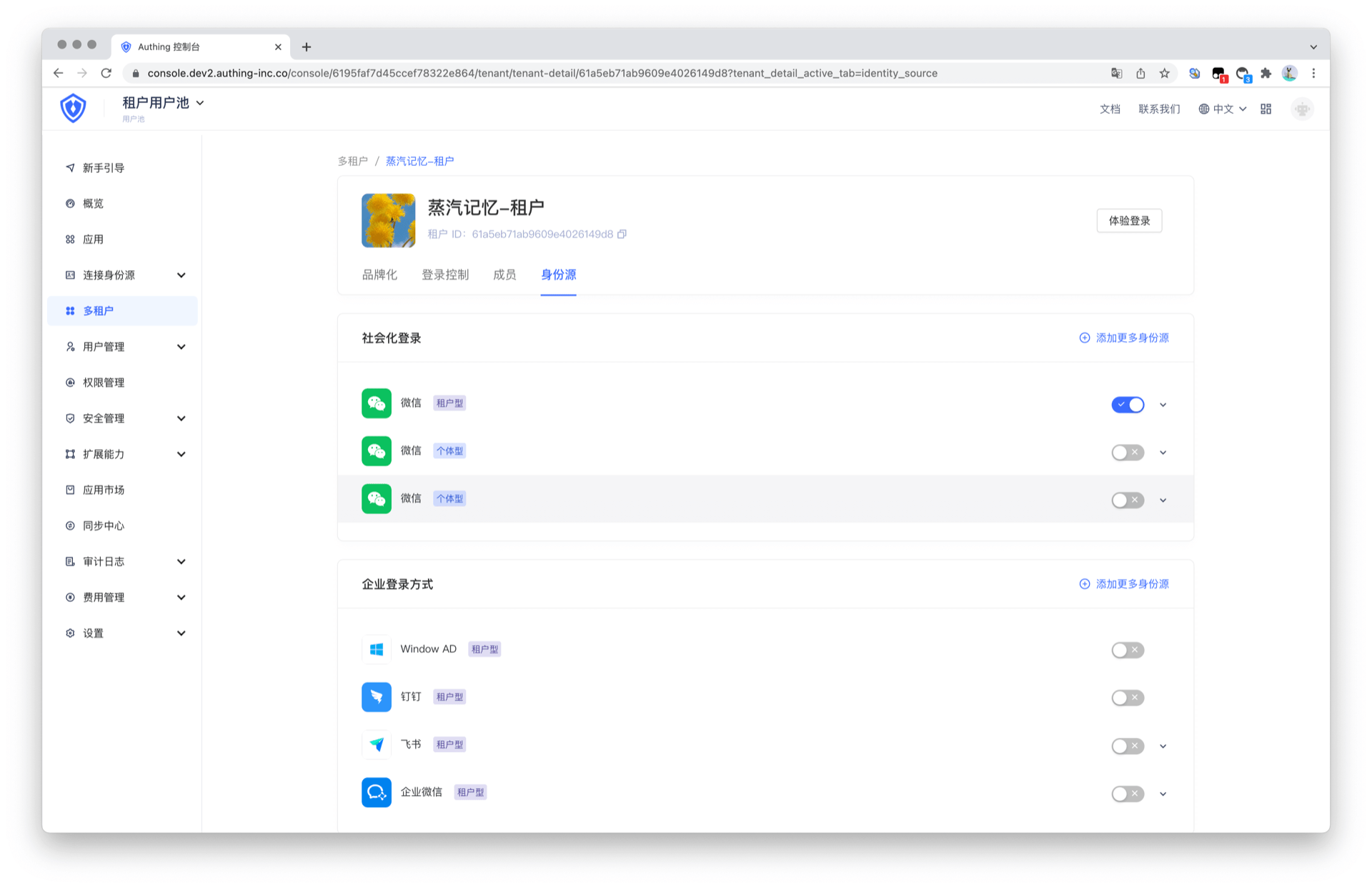The width and height of the screenshot is (1372, 888).
Task: Click the Authing shield logo
Action: (73, 109)
